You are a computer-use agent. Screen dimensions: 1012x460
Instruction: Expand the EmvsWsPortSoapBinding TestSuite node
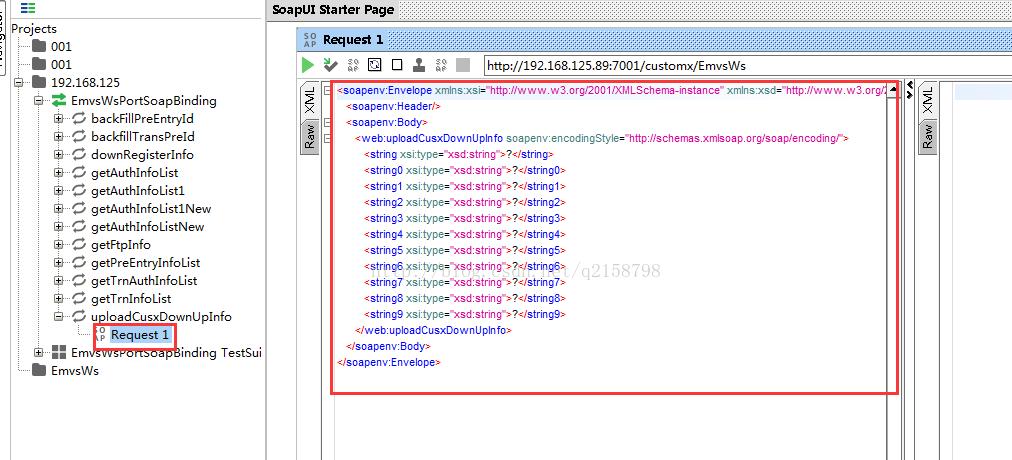(38, 352)
